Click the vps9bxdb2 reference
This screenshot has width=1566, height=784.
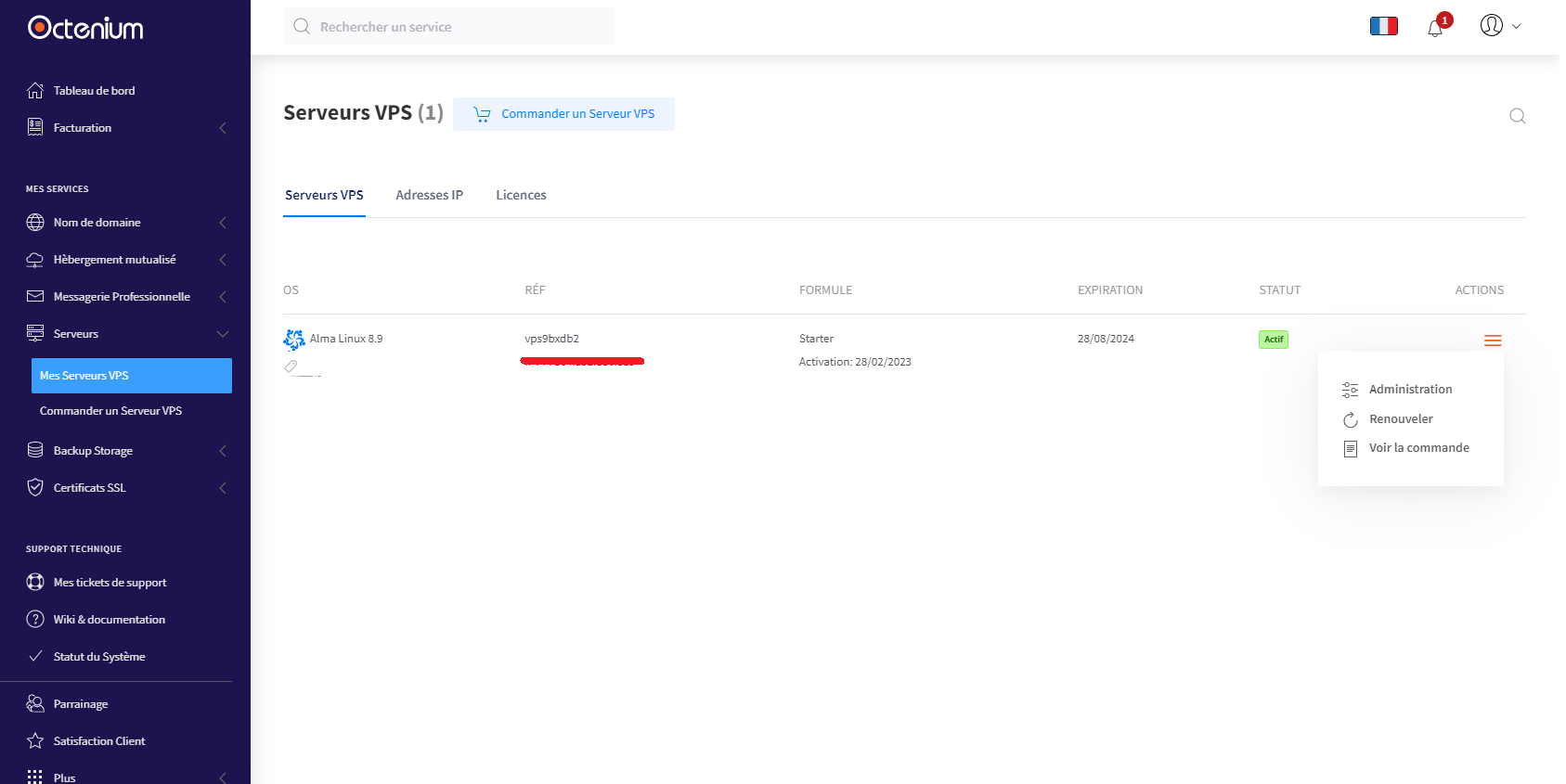pos(551,339)
